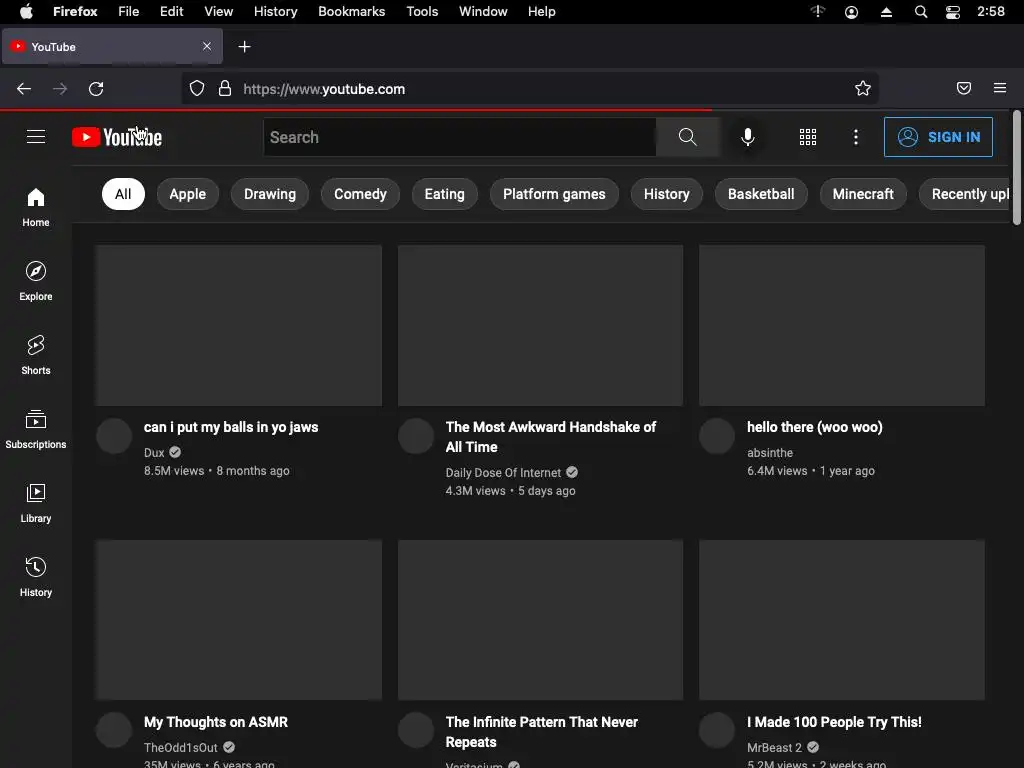Click the YouTube logo

click(x=117, y=137)
